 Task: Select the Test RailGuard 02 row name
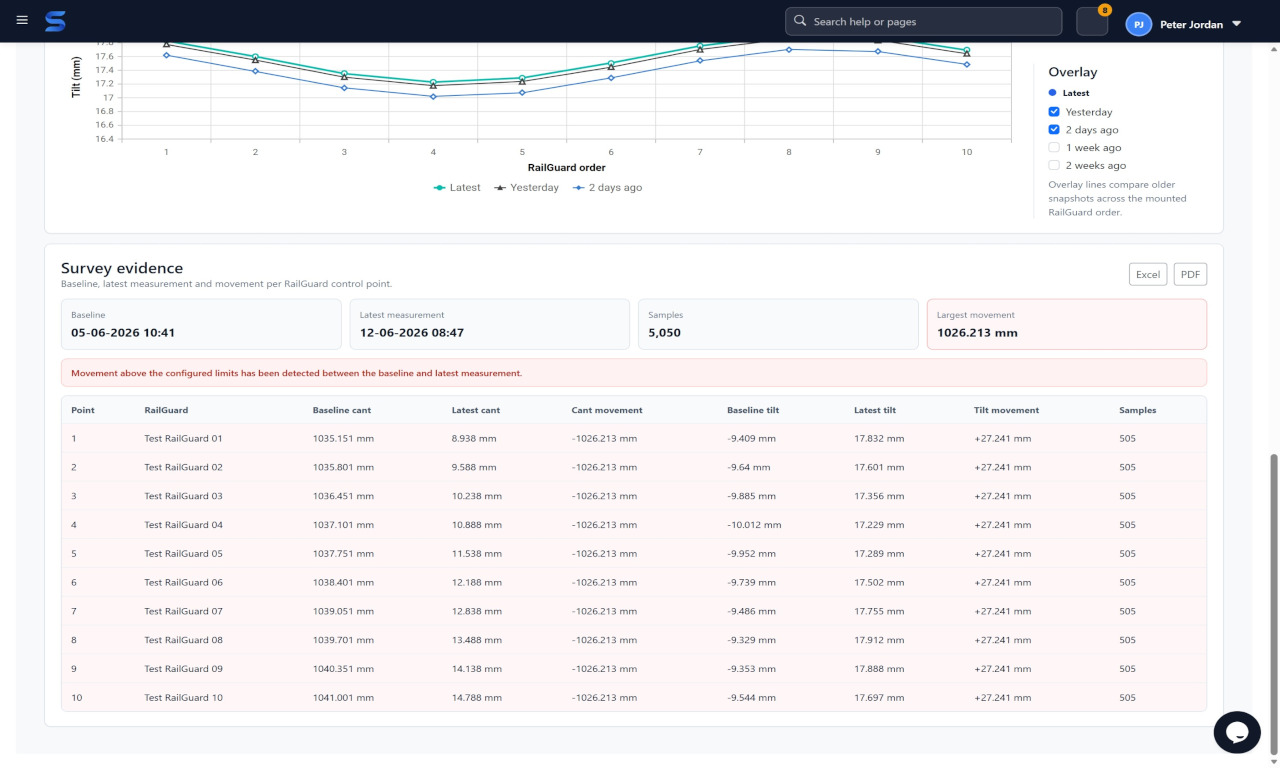point(183,467)
